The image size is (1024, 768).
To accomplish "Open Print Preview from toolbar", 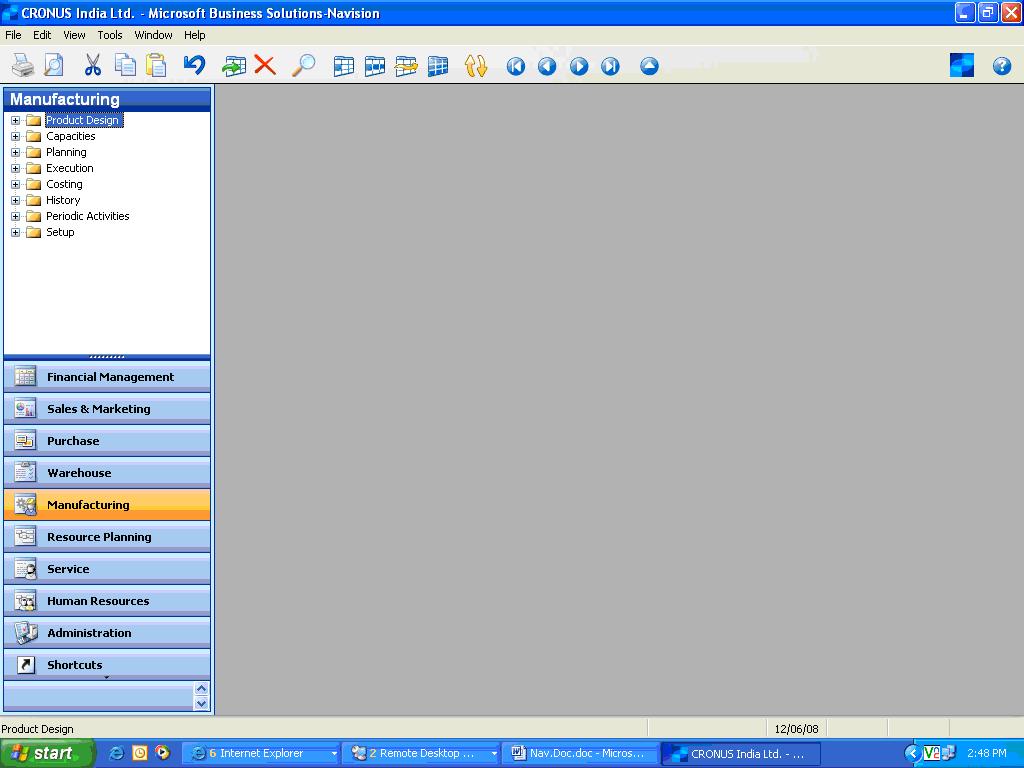I will click(x=54, y=65).
